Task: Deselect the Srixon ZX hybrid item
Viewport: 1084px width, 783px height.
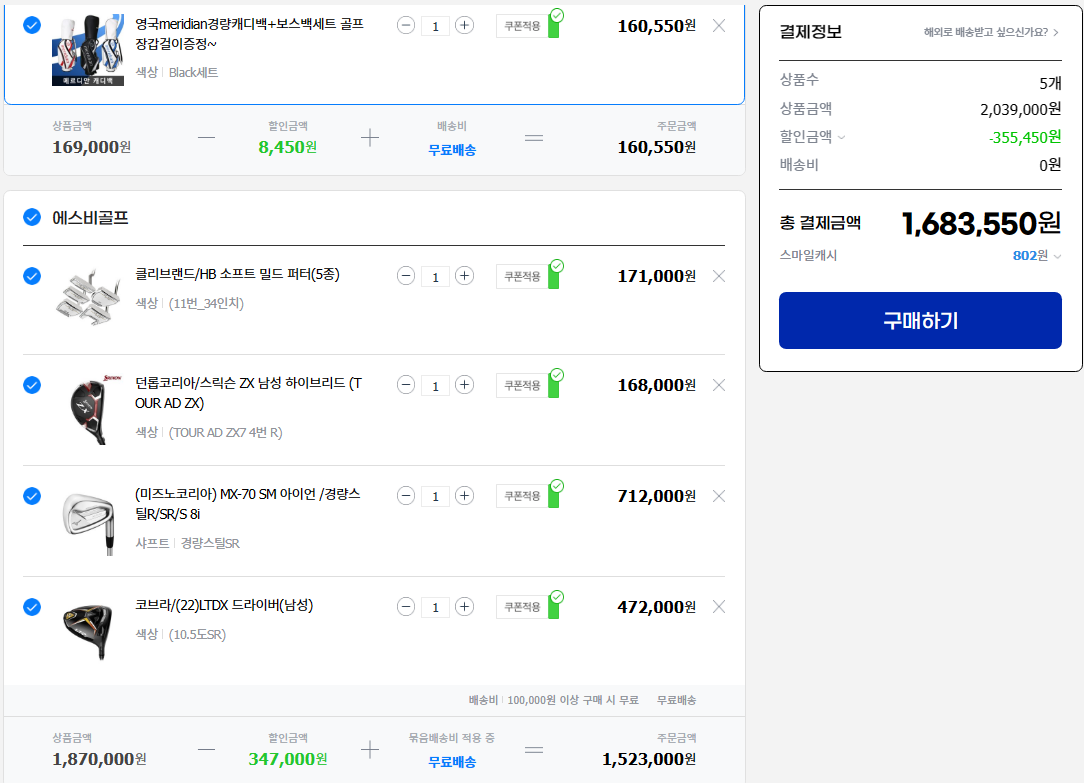Action: tap(32, 385)
